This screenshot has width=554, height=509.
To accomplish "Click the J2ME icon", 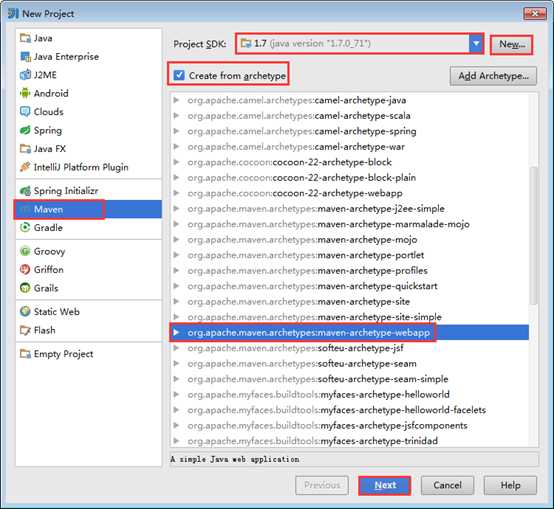I will click(x=25, y=75).
